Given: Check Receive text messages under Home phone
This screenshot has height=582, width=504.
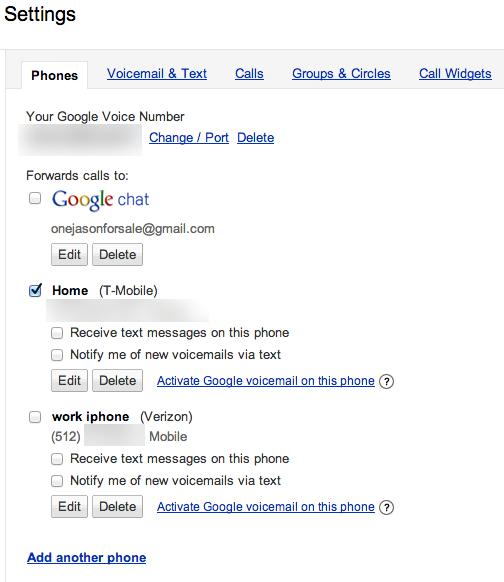Looking at the screenshot, I should [57, 333].
